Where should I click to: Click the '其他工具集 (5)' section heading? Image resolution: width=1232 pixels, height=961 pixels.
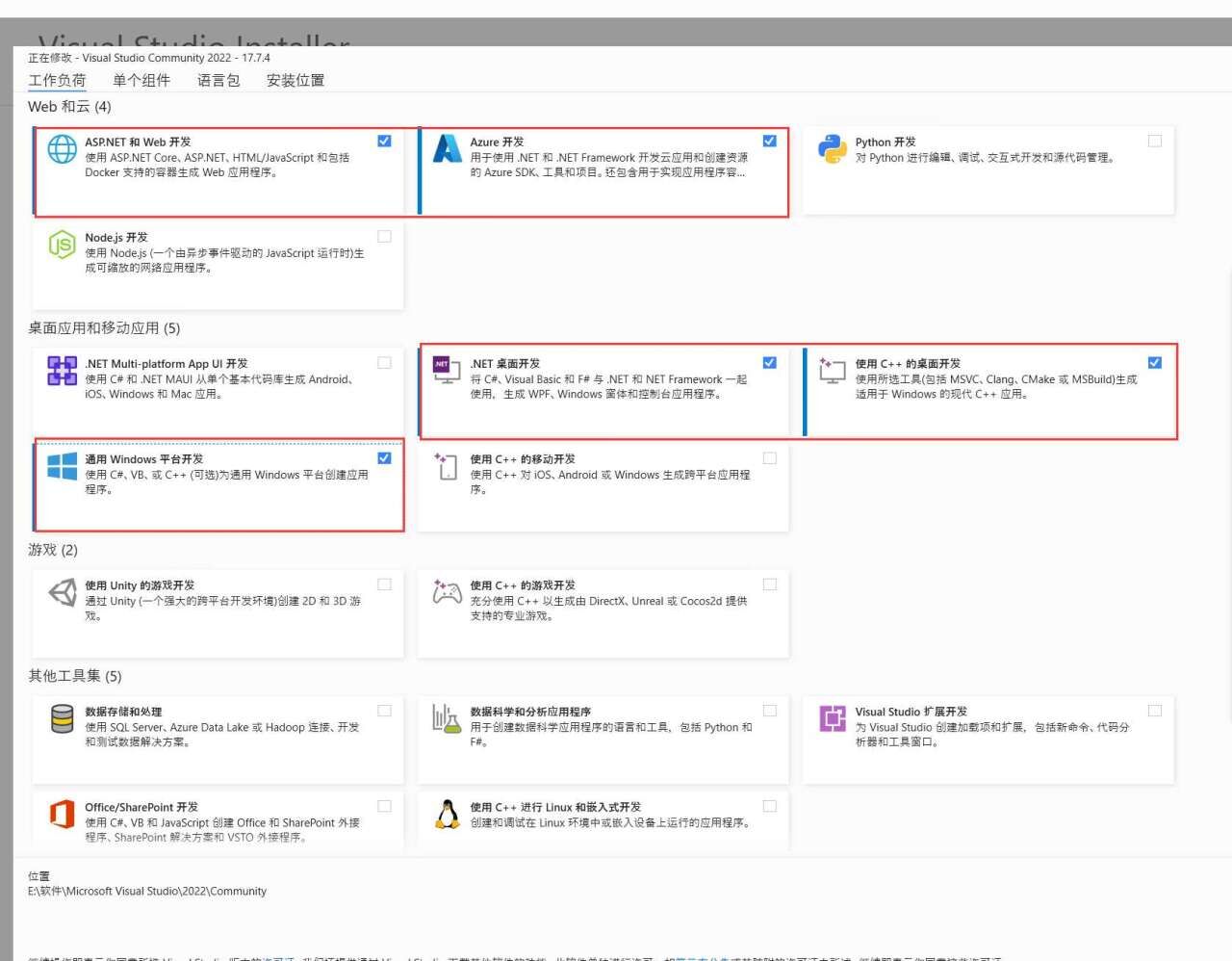(x=75, y=676)
